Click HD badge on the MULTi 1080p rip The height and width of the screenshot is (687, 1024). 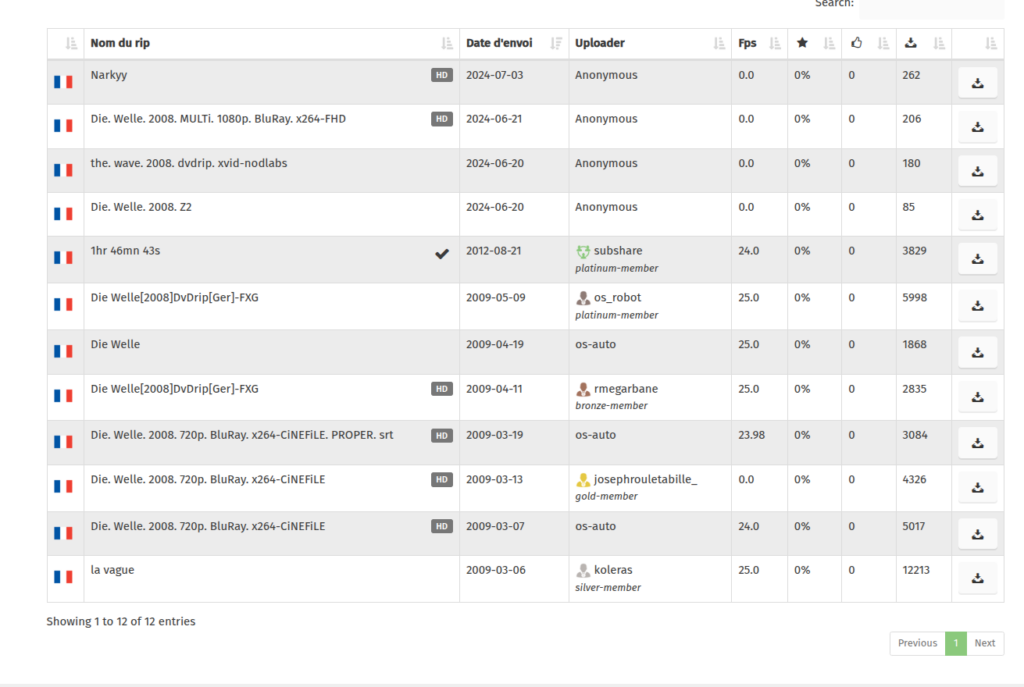pos(441,119)
